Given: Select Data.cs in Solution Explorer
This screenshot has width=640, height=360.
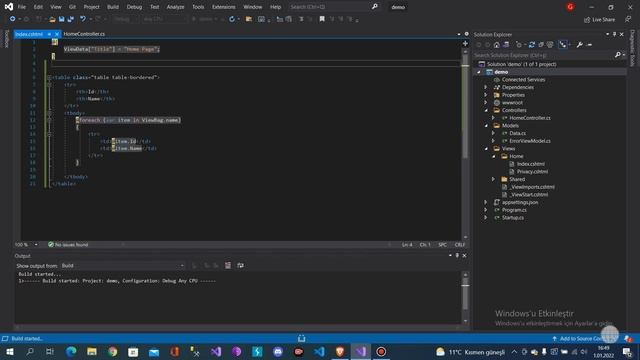Looking at the screenshot, I should (x=517, y=133).
